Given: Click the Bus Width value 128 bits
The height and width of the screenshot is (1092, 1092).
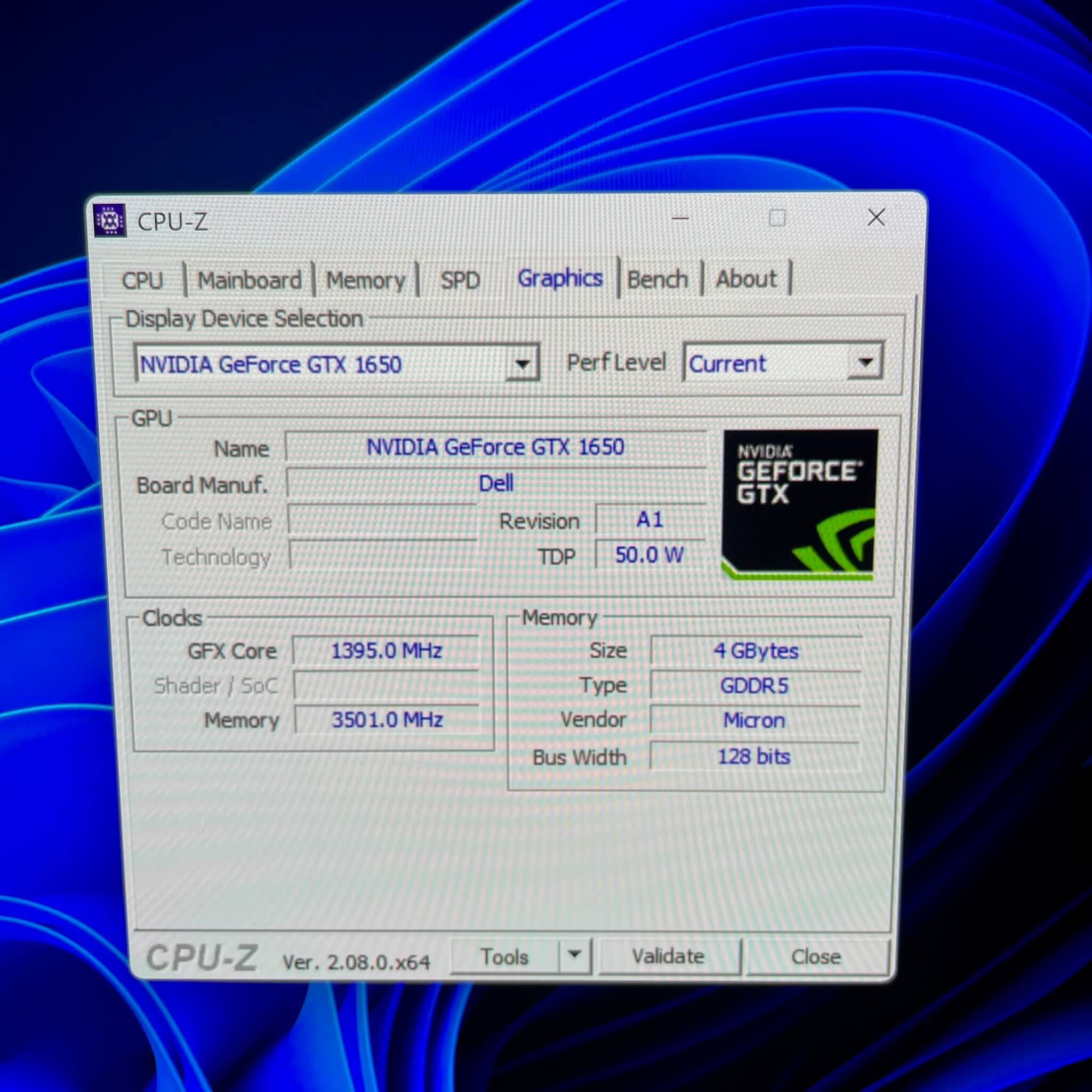Looking at the screenshot, I should point(754,756).
